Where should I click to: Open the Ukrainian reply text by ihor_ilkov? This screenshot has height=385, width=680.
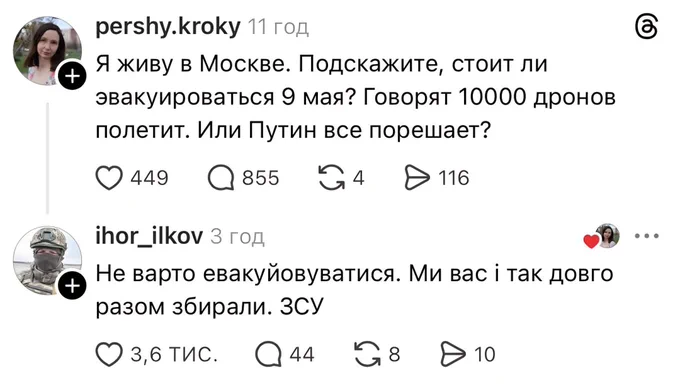[354, 290]
